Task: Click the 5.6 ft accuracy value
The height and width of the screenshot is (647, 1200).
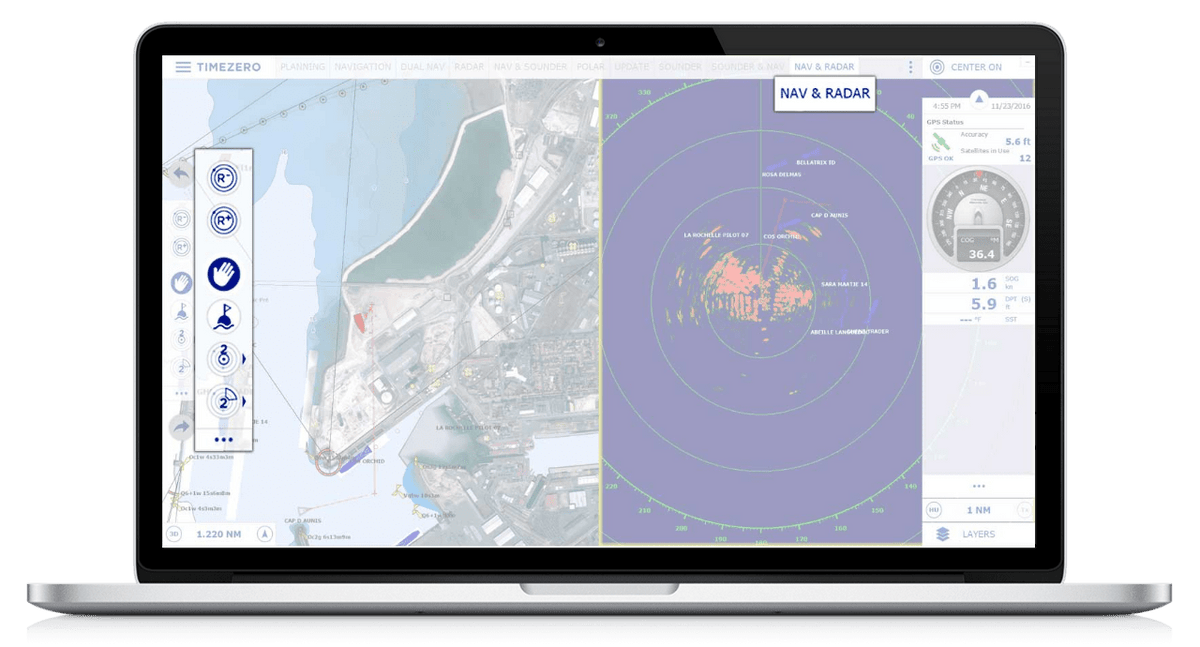Action: [1018, 142]
